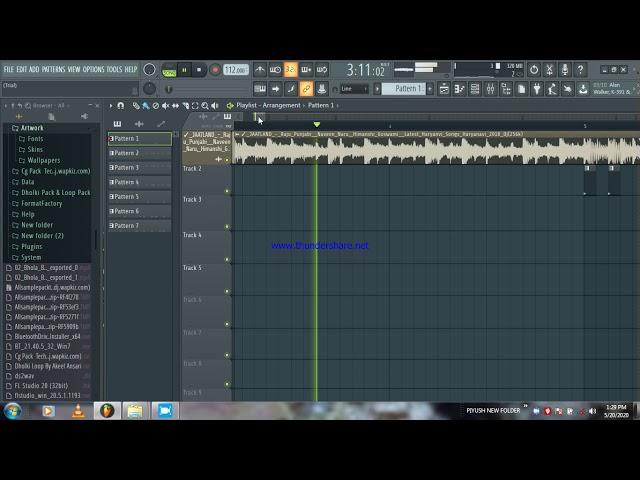Open the ADD menu

pos(34,69)
